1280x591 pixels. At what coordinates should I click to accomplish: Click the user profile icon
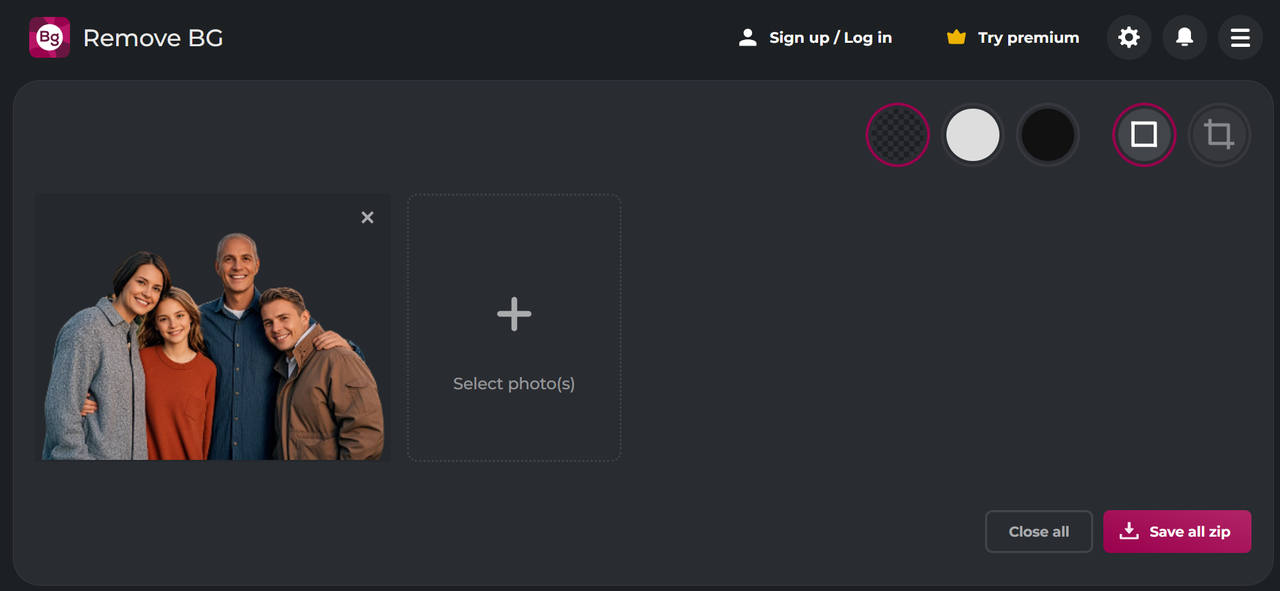click(747, 38)
